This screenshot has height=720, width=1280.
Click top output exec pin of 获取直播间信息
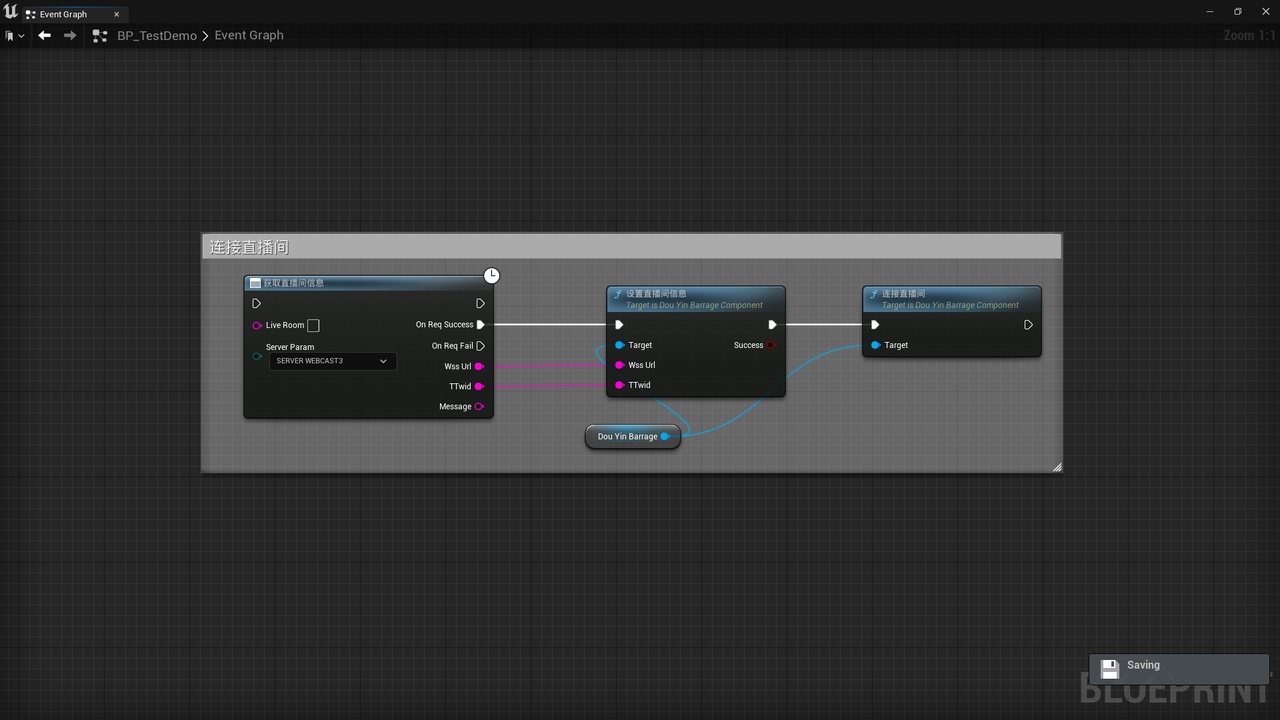pos(480,303)
